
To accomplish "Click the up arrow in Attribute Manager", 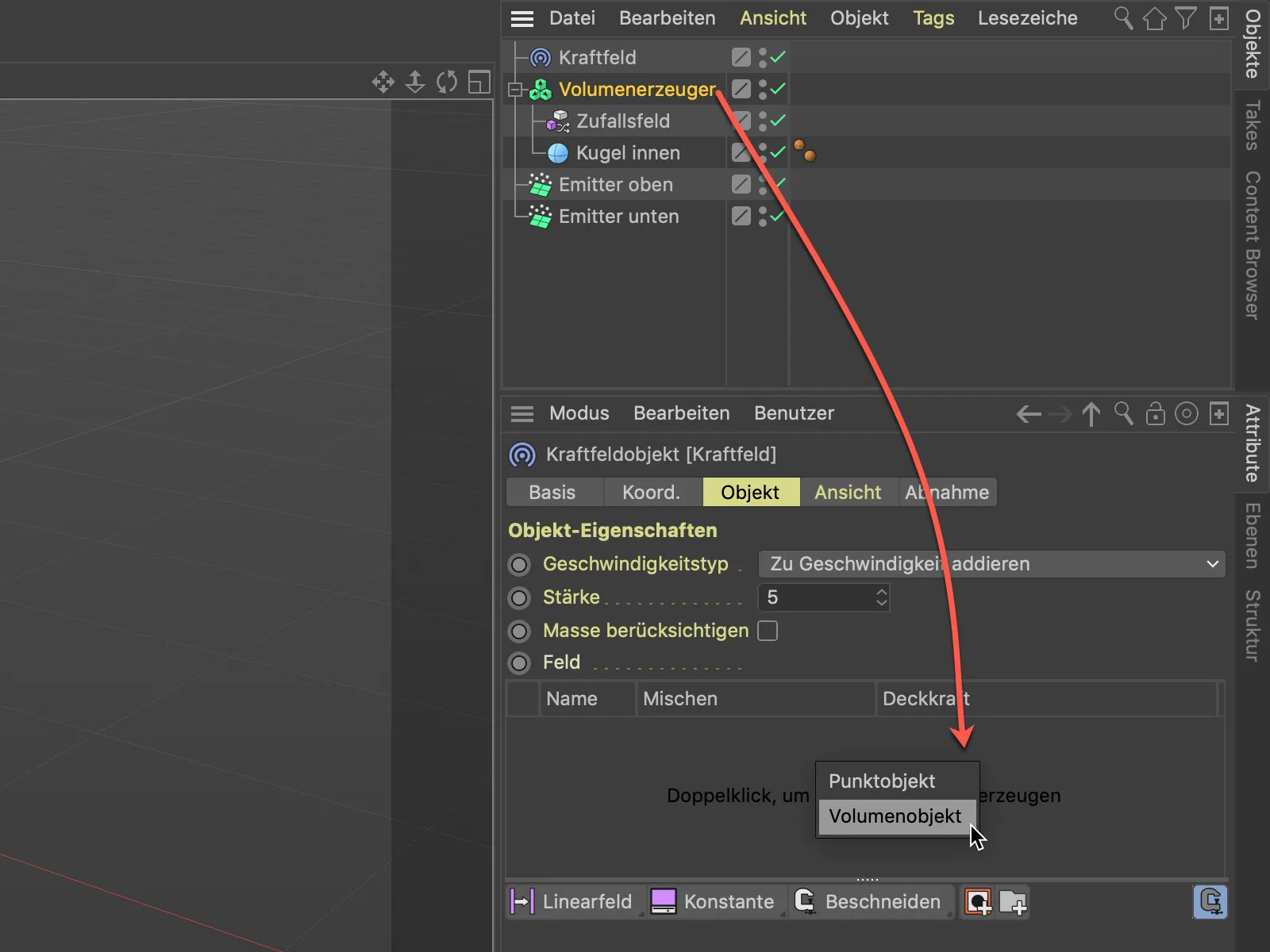I will [1091, 414].
